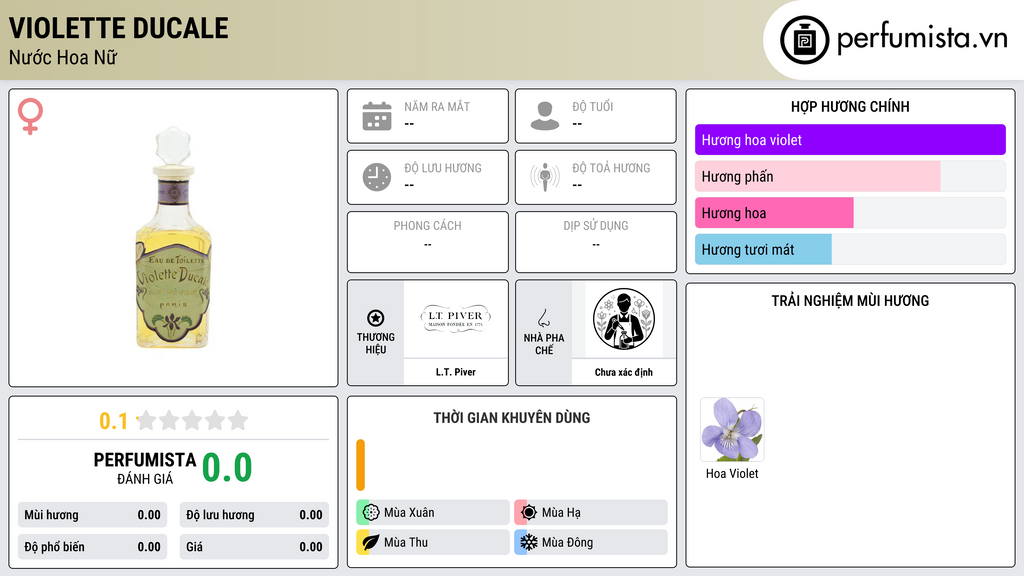Click the Hương tươi mát blue bar
This screenshot has height=576, width=1024.
(x=763, y=249)
